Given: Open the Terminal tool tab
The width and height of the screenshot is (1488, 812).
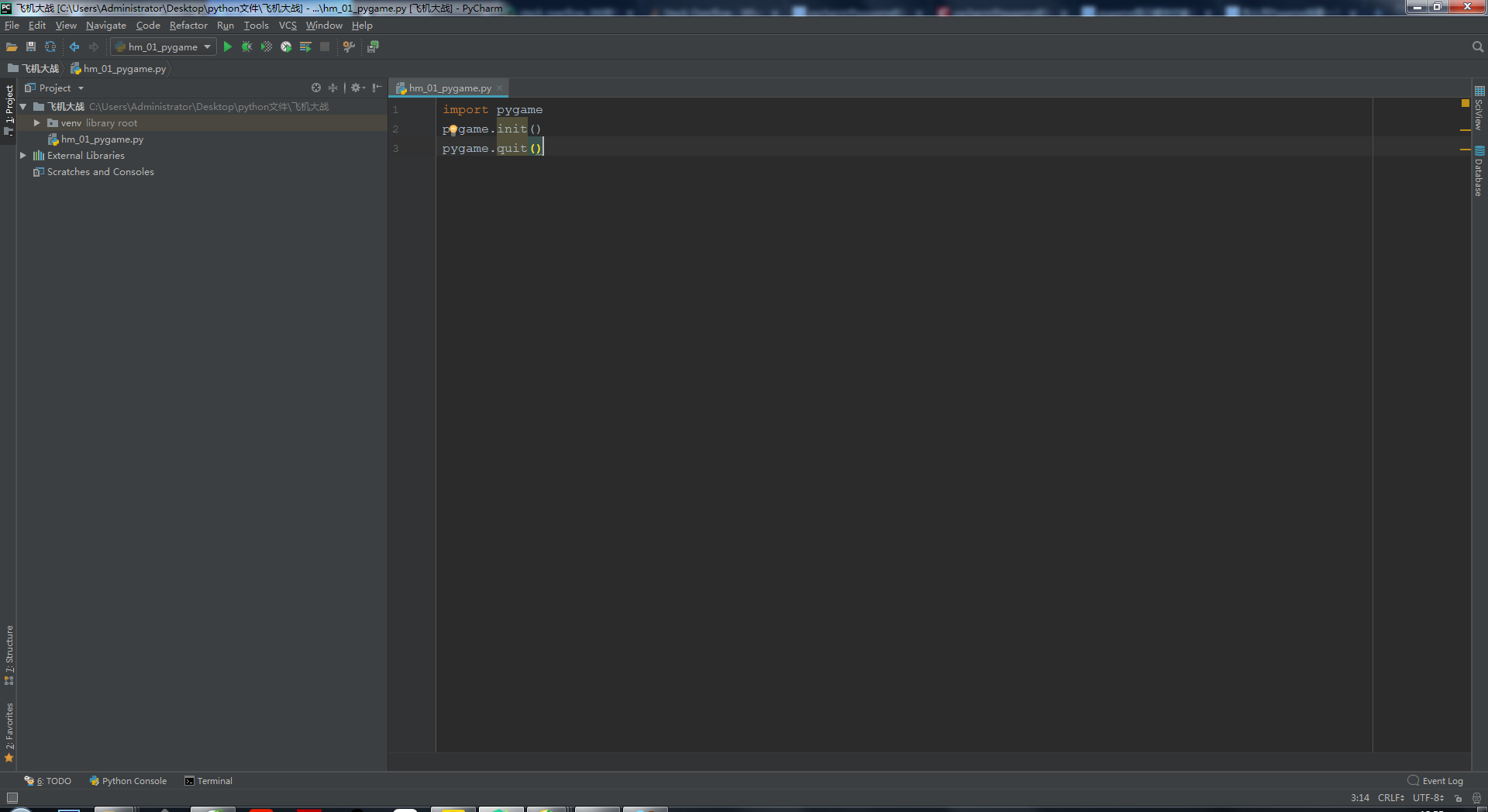Looking at the screenshot, I should point(208,781).
